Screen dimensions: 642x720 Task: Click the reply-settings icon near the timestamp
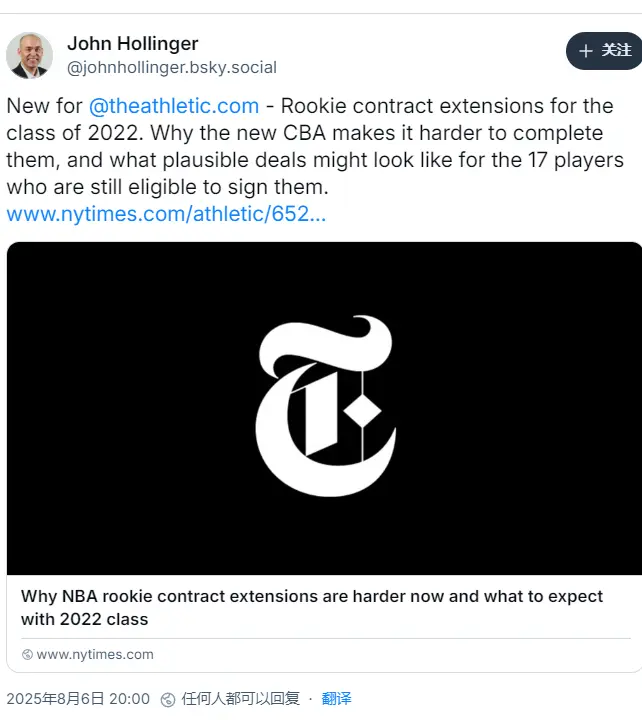168,699
